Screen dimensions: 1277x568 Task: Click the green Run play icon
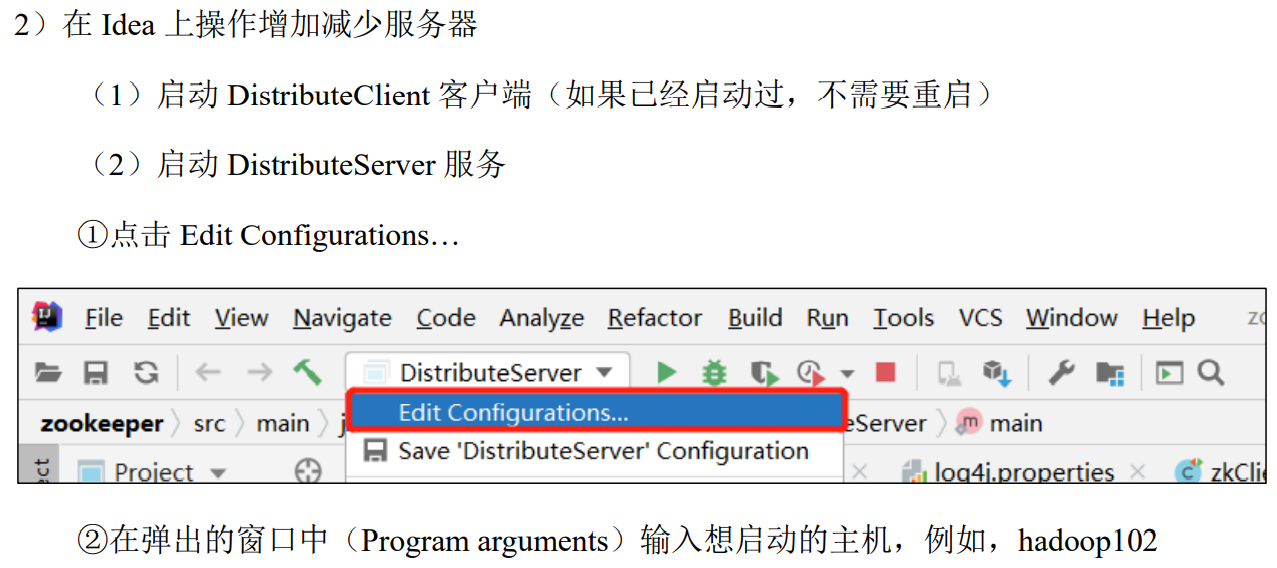[666, 373]
